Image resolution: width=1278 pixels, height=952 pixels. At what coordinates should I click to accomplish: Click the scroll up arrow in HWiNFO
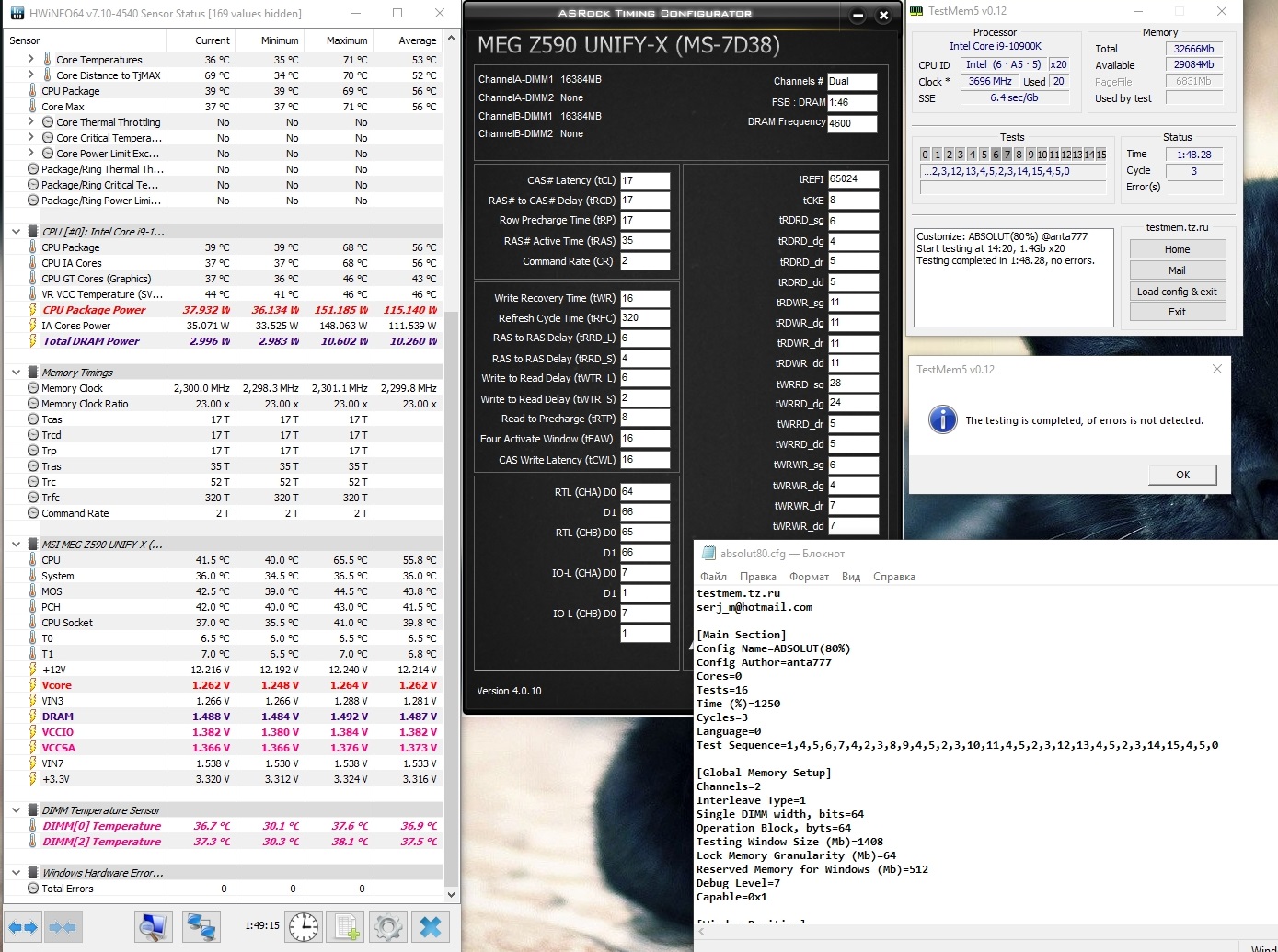coord(451,39)
